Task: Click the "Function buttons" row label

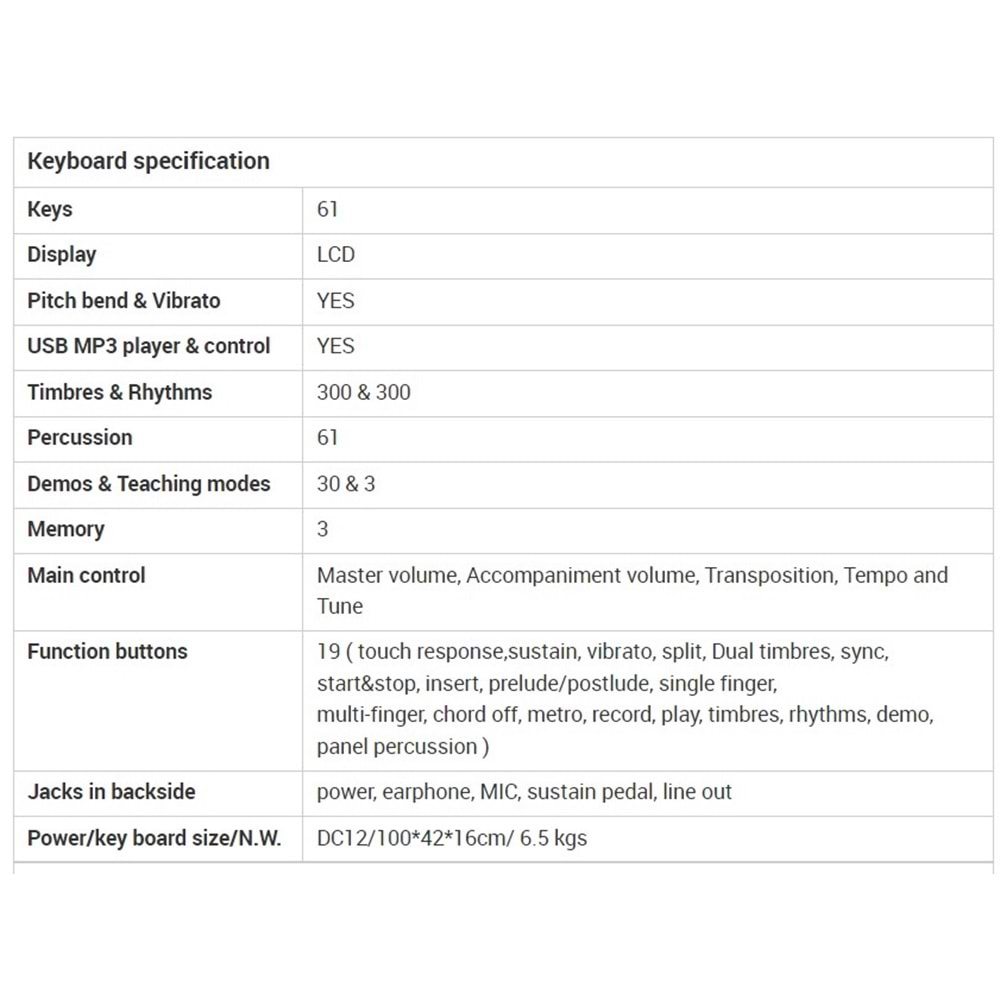Action: pyautogui.click(x=108, y=652)
